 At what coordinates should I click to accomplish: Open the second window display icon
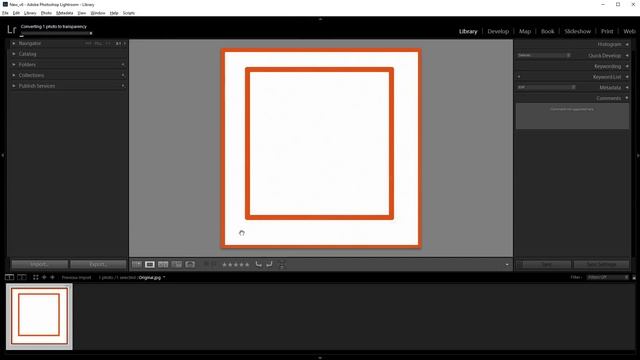(x=22, y=277)
